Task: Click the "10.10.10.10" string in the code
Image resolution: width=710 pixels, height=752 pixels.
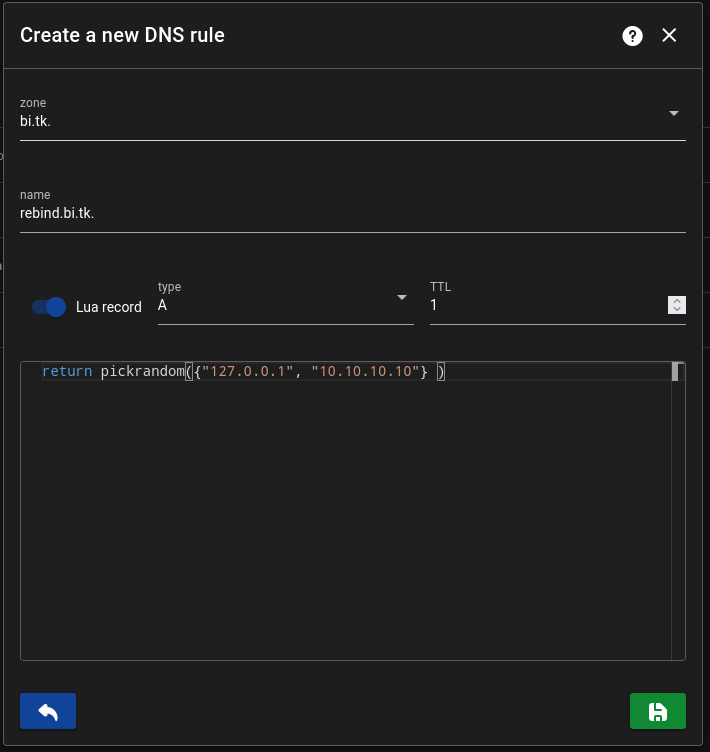Action: click(x=366, y=371)
